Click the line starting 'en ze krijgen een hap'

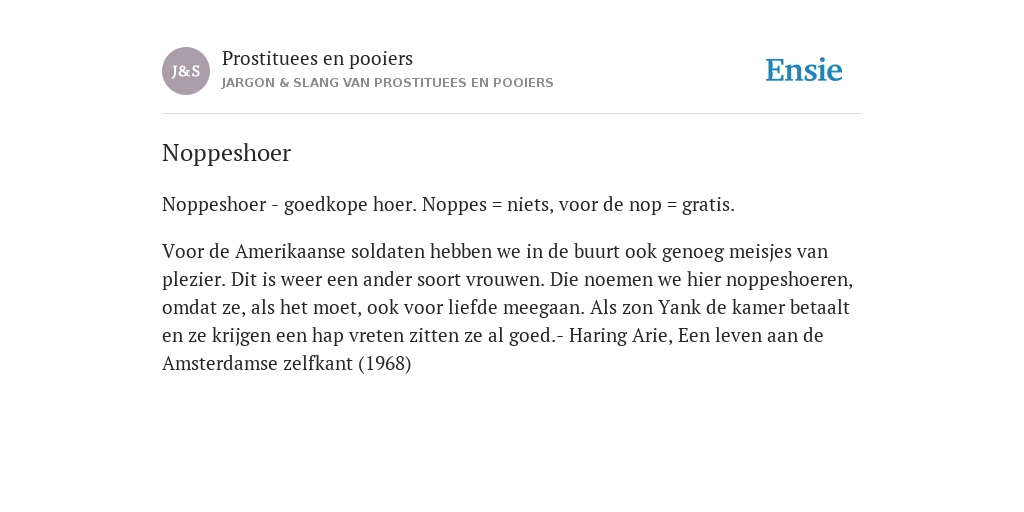coord(492,336)
